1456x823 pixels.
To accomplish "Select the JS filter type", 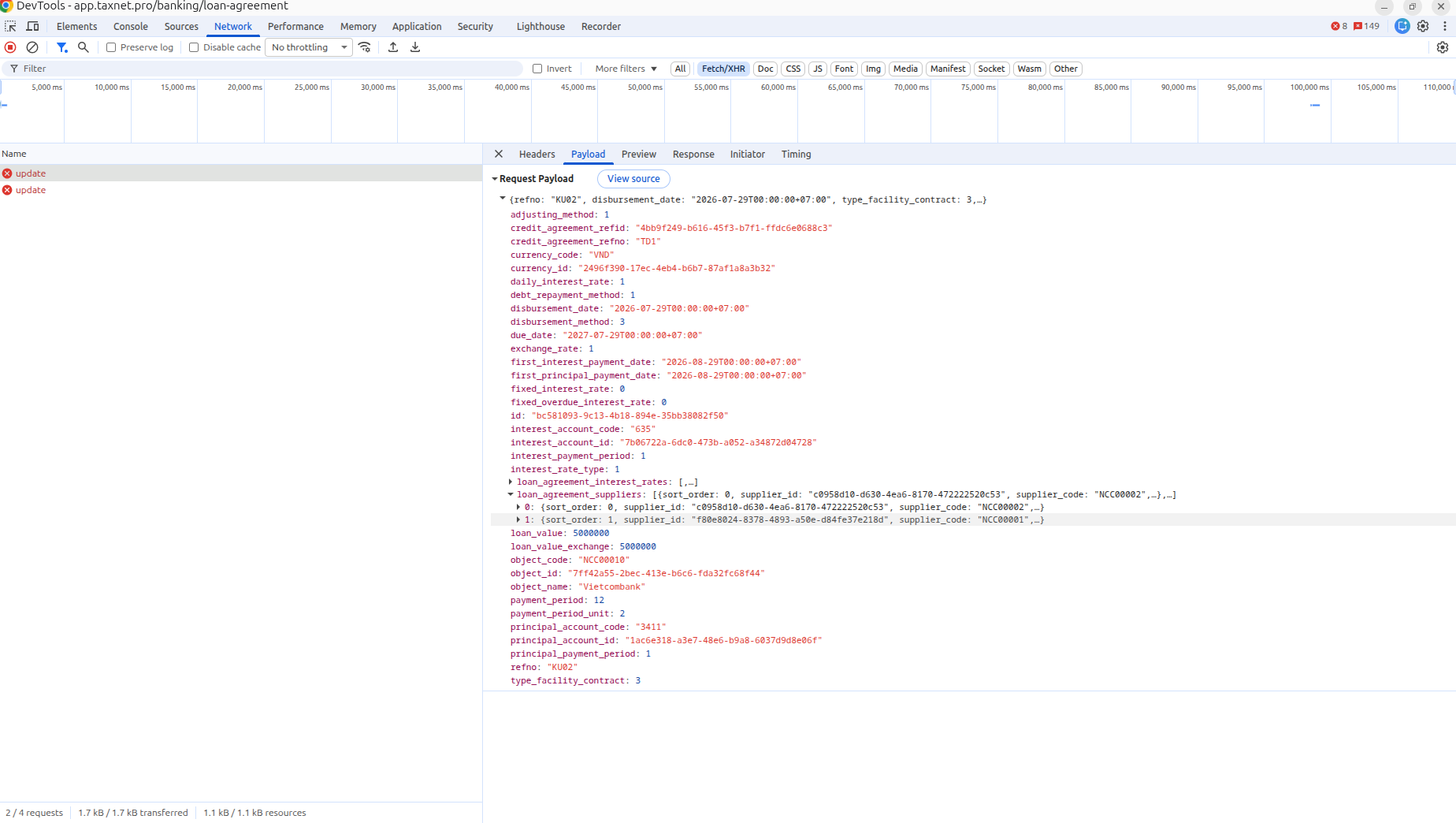I will tap(818, 69).
